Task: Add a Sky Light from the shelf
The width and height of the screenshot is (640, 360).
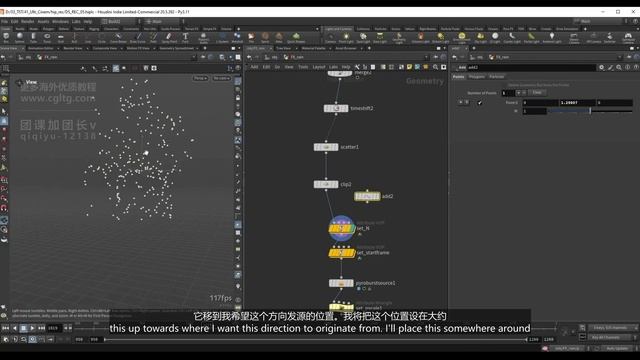Action: (x=480, y=38)
